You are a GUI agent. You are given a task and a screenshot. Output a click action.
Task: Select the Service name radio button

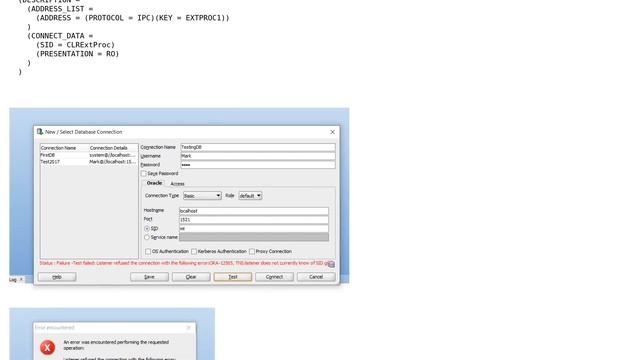[x=147, y=237]
